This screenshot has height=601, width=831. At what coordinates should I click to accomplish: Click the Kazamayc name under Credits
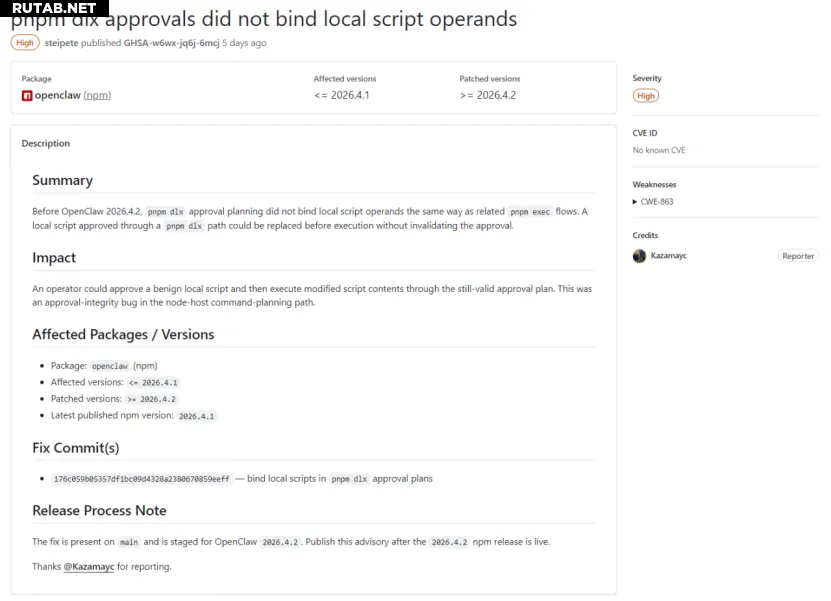[x=669, y=256]
